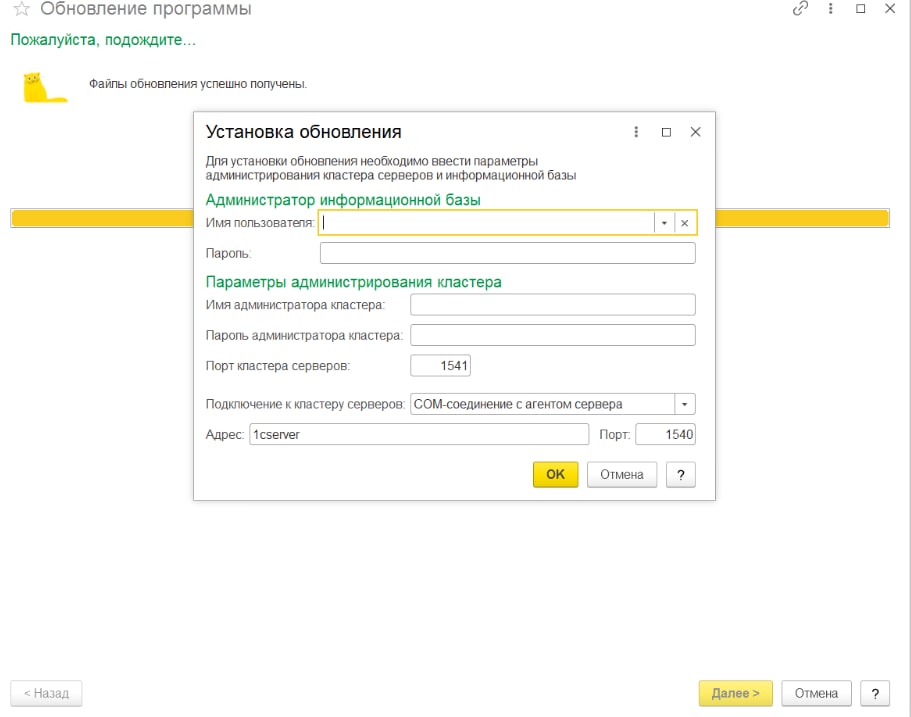Select the Имя администратора кластера field
This screenshot has width=911, height=717.
tap(553, 304)
